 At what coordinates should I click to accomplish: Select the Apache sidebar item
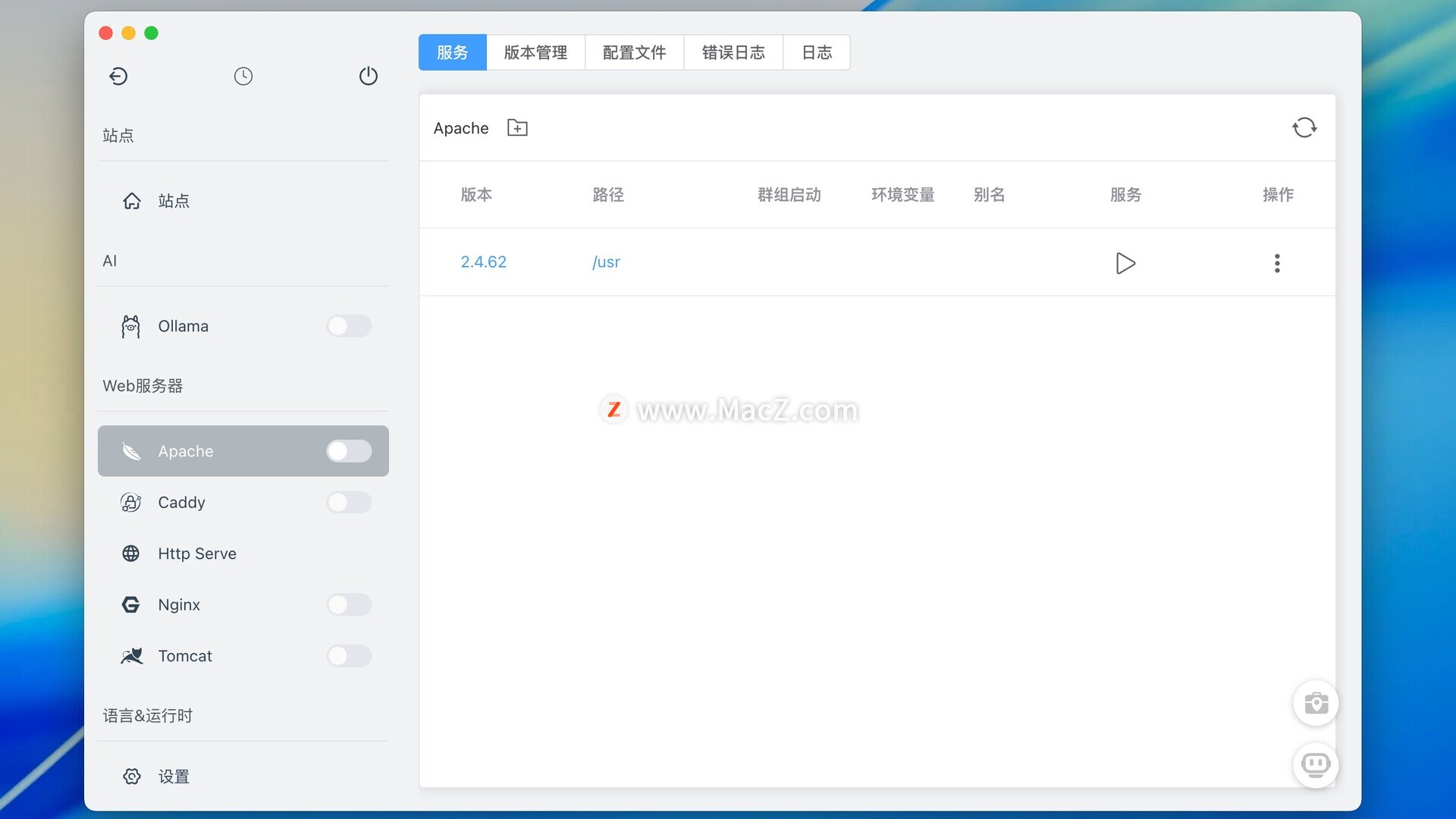tap(243, 451)
